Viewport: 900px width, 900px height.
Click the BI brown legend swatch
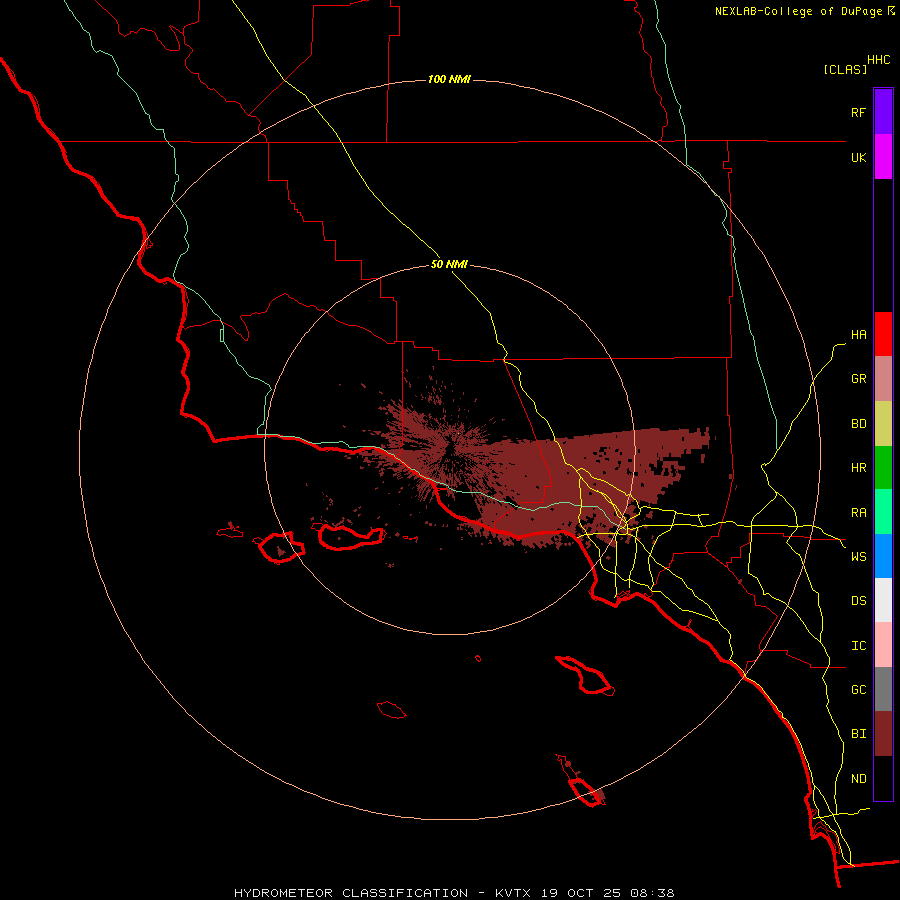coord(883,734)
